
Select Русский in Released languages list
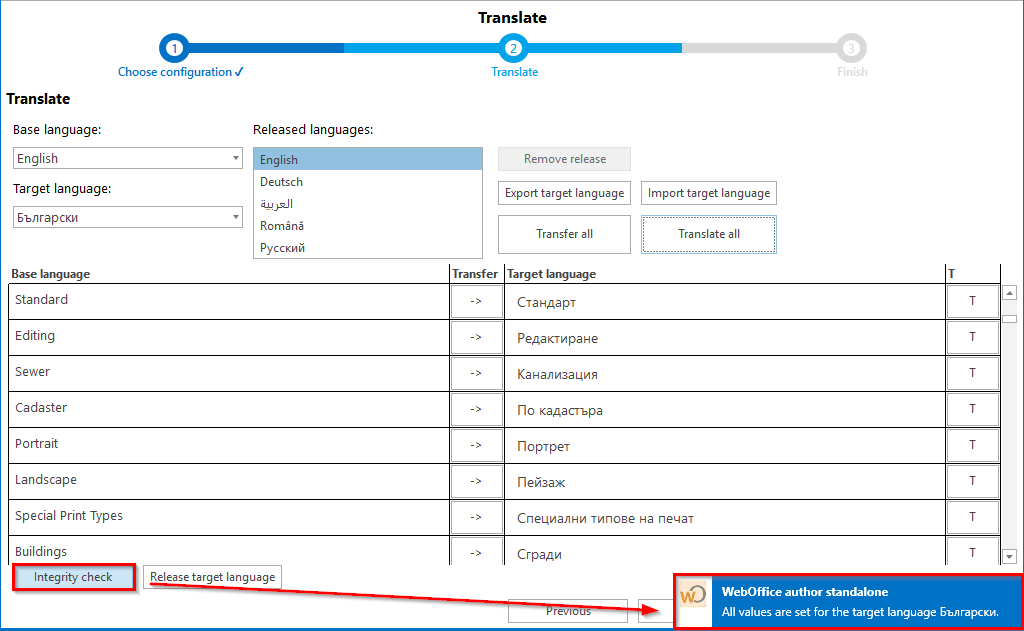point(368,248)
